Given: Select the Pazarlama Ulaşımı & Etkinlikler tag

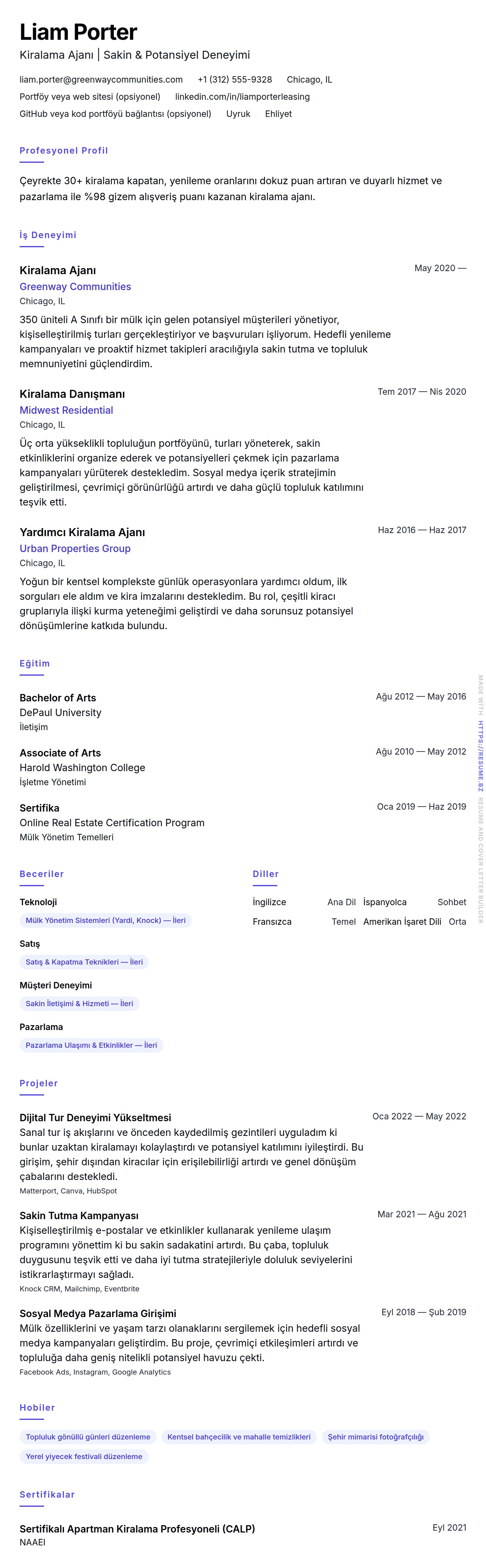Looking at the screenshot, I should pos(91,1045).
